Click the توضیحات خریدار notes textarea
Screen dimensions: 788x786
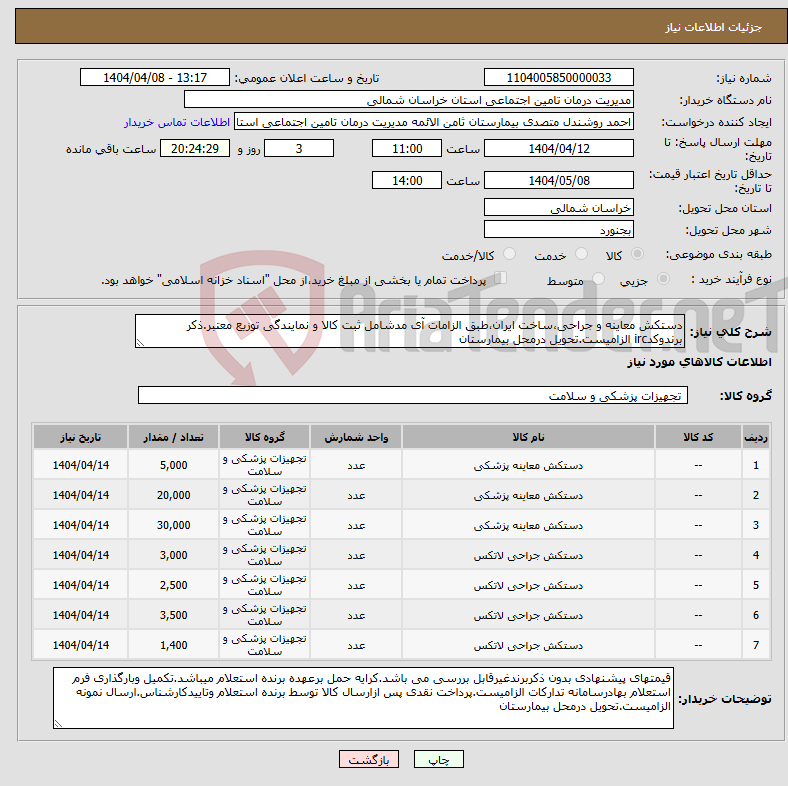(363, 698)
